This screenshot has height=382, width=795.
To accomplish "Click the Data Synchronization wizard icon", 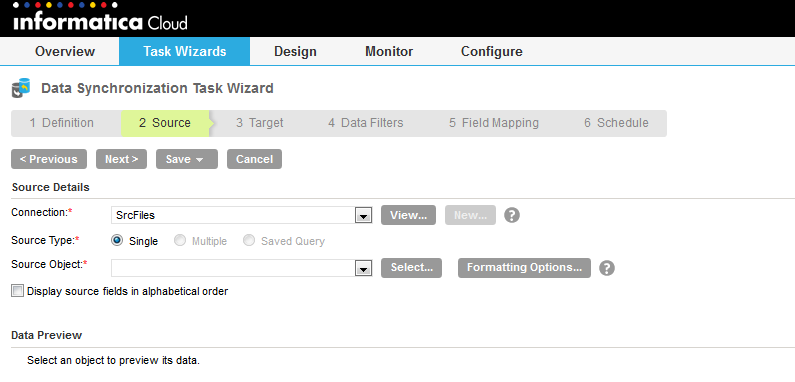I will pyautogui.click(x=21, y=88).
